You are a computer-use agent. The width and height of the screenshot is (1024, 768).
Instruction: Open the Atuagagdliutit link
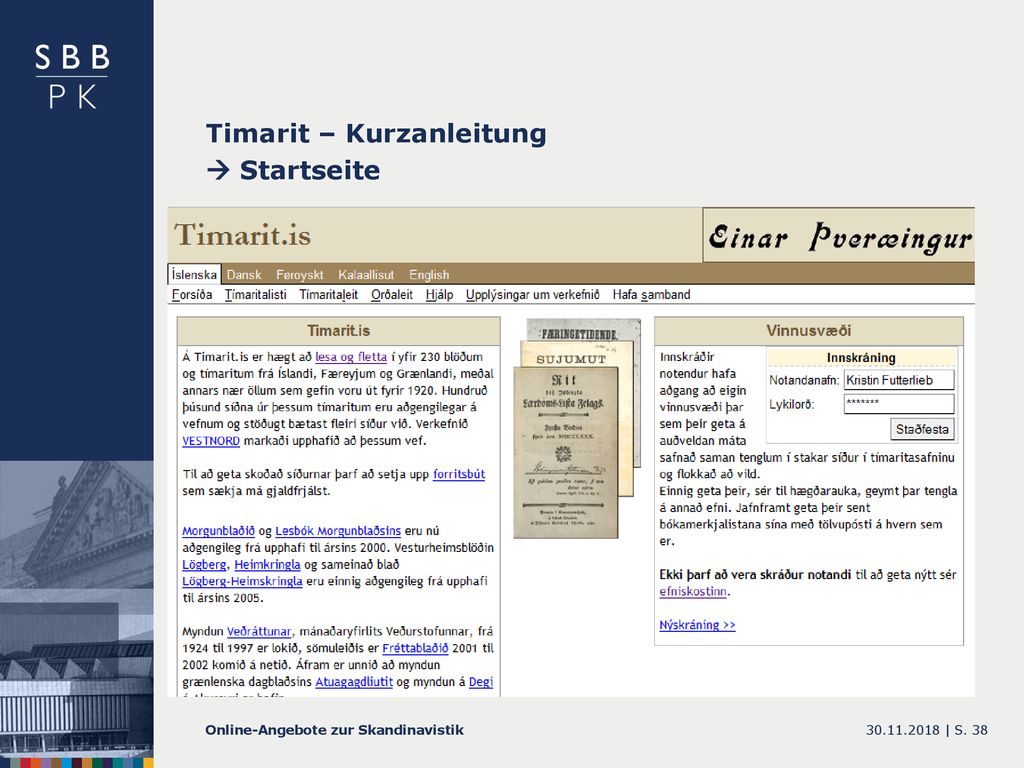point(354,682)
